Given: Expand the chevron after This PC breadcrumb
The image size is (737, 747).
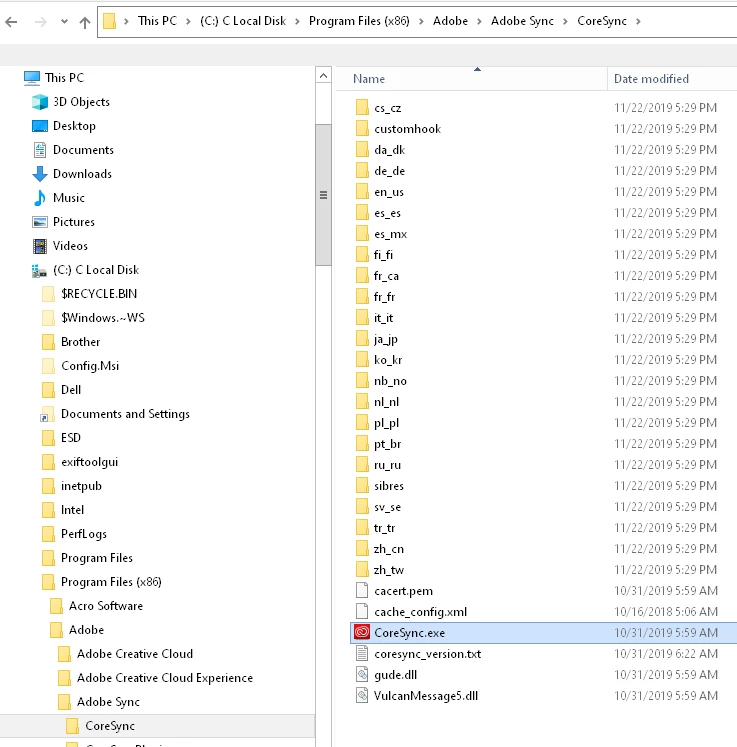Looking at the screenshot, I should pos(189,21).
